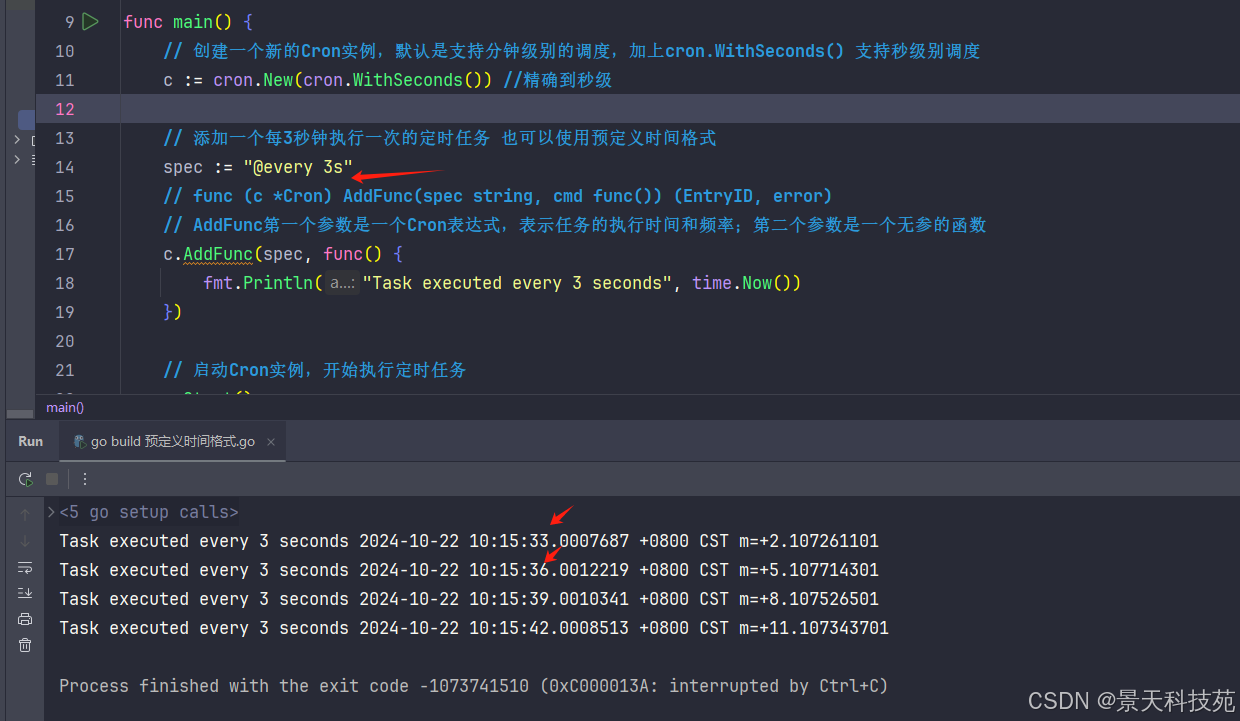Open the Run tool window label
This screenshot has height=721, width=1240.
[x=31, y=441]
